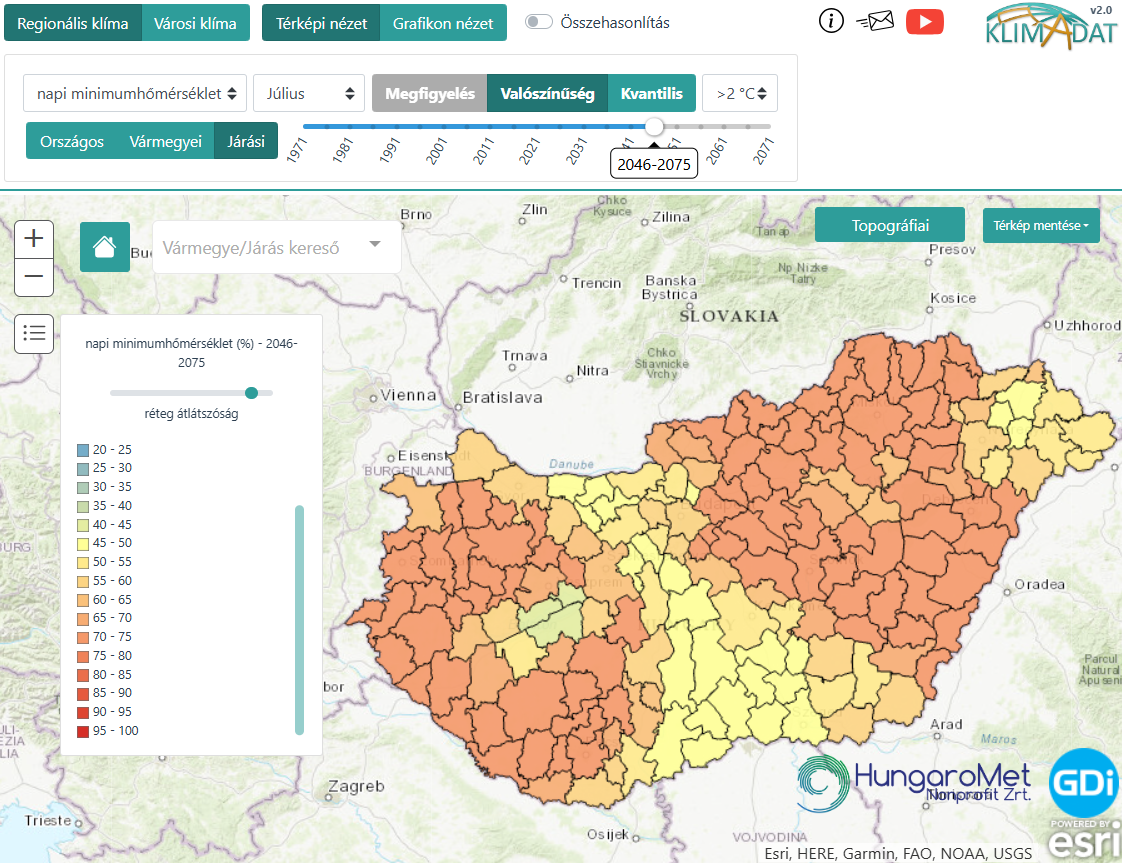1122x863 pixels.
Task: Click the 2011 timeline mark
Action: click(x=484, y=150)
